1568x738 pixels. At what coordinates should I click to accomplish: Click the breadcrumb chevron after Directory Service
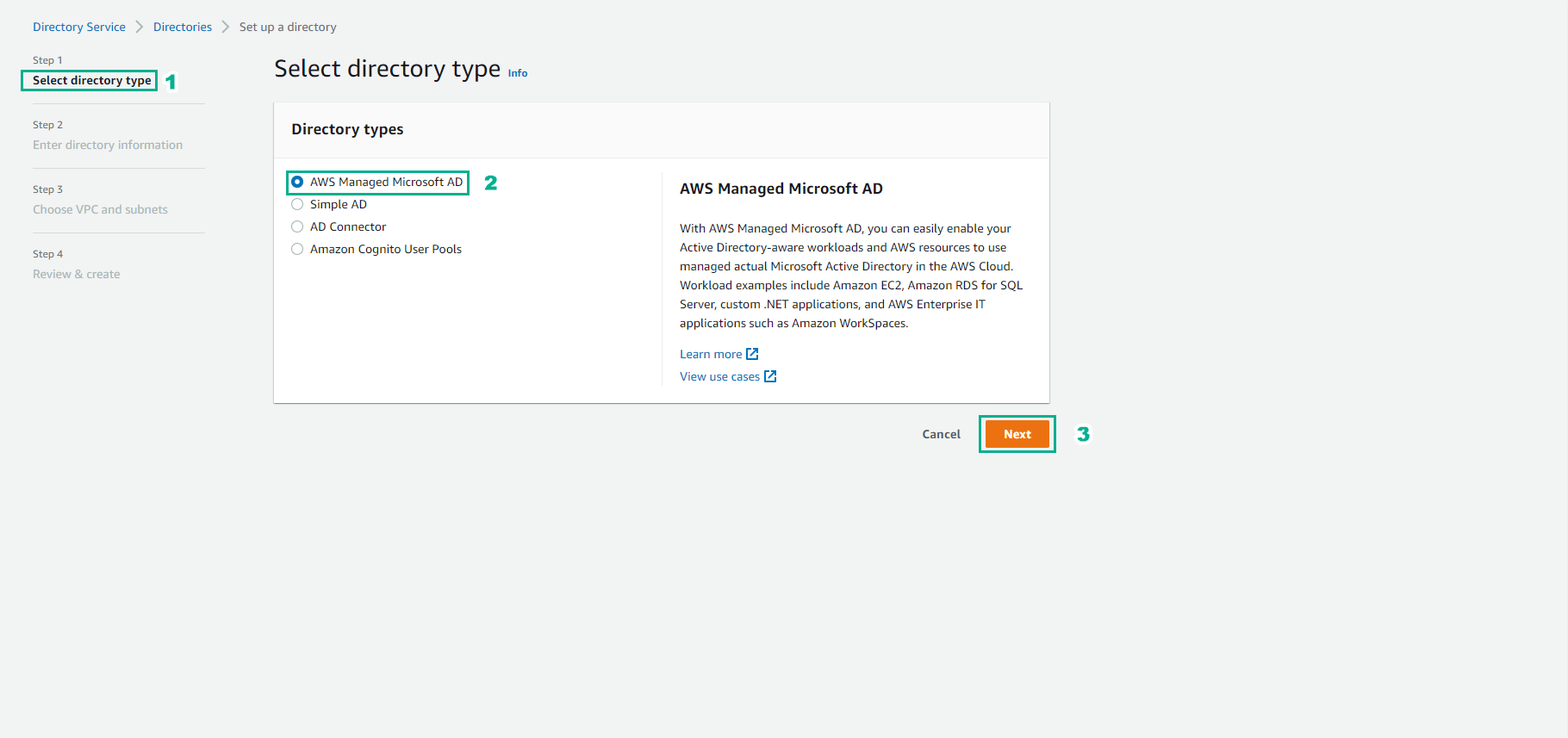point(140,27)
